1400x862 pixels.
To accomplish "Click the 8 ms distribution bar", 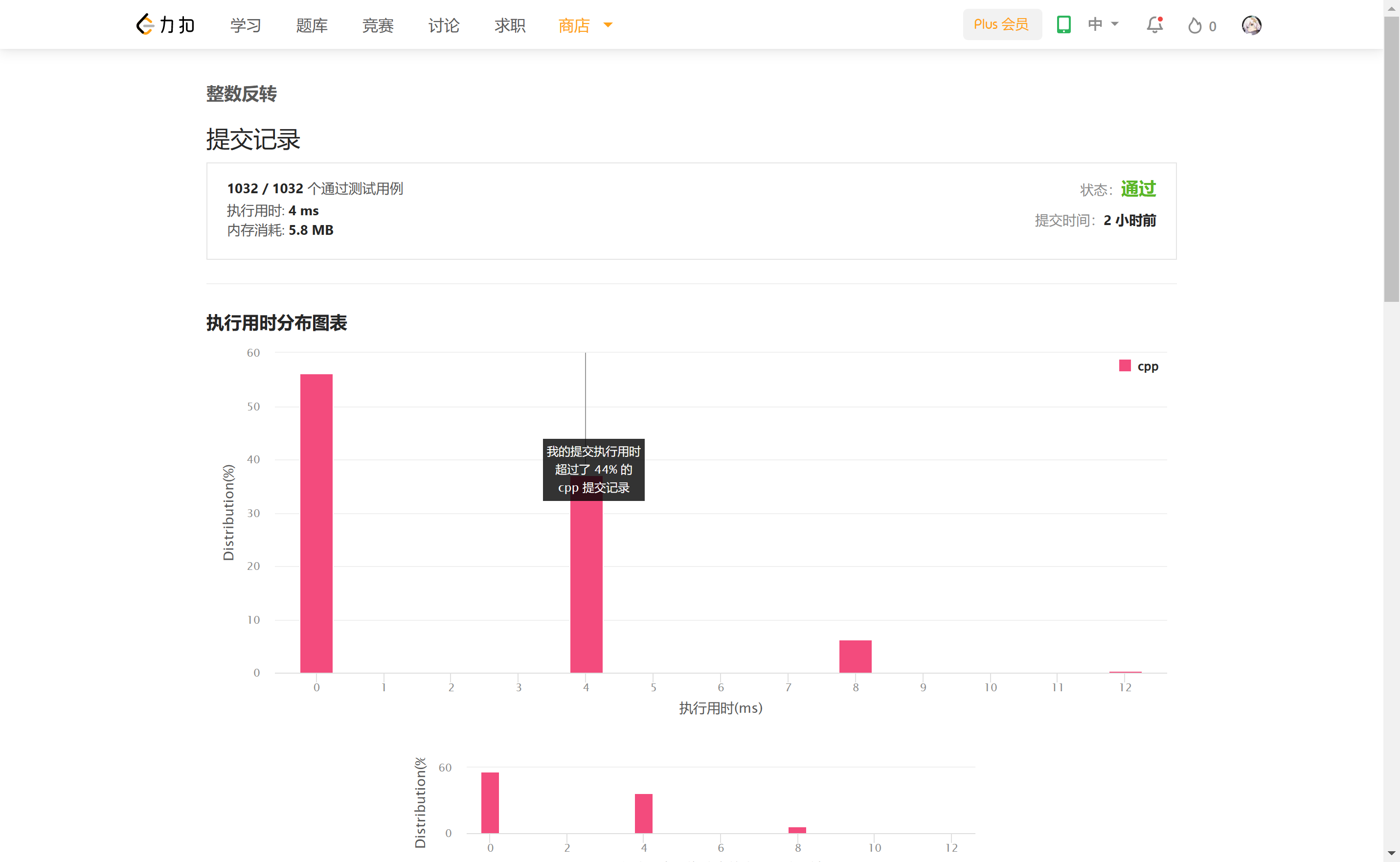I will (855, 656).
